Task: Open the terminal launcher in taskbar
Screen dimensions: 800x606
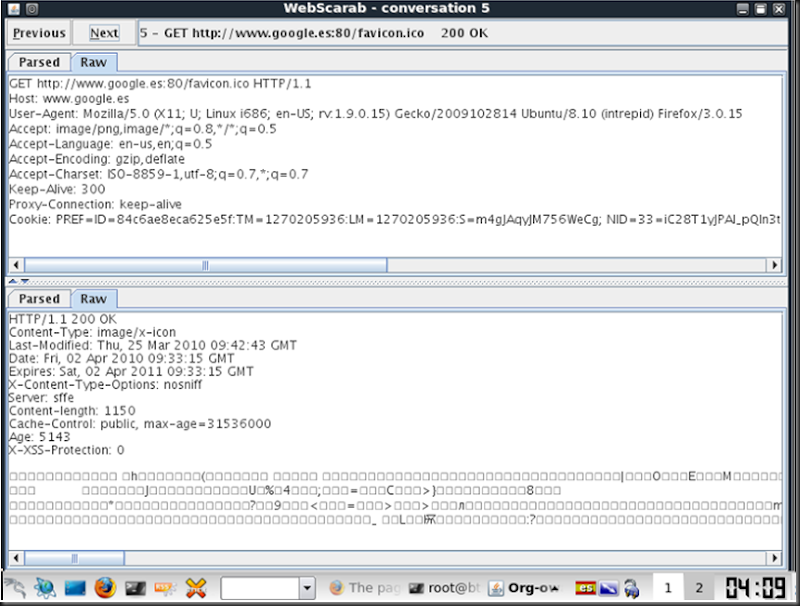Action: click(x=135, y=589)
